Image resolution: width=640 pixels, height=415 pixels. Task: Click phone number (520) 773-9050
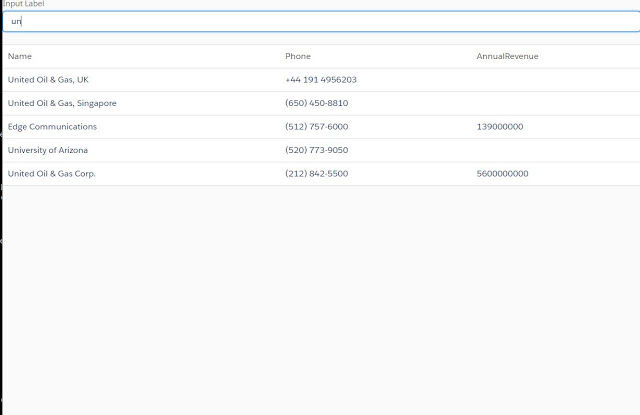[x=317, y=150]
